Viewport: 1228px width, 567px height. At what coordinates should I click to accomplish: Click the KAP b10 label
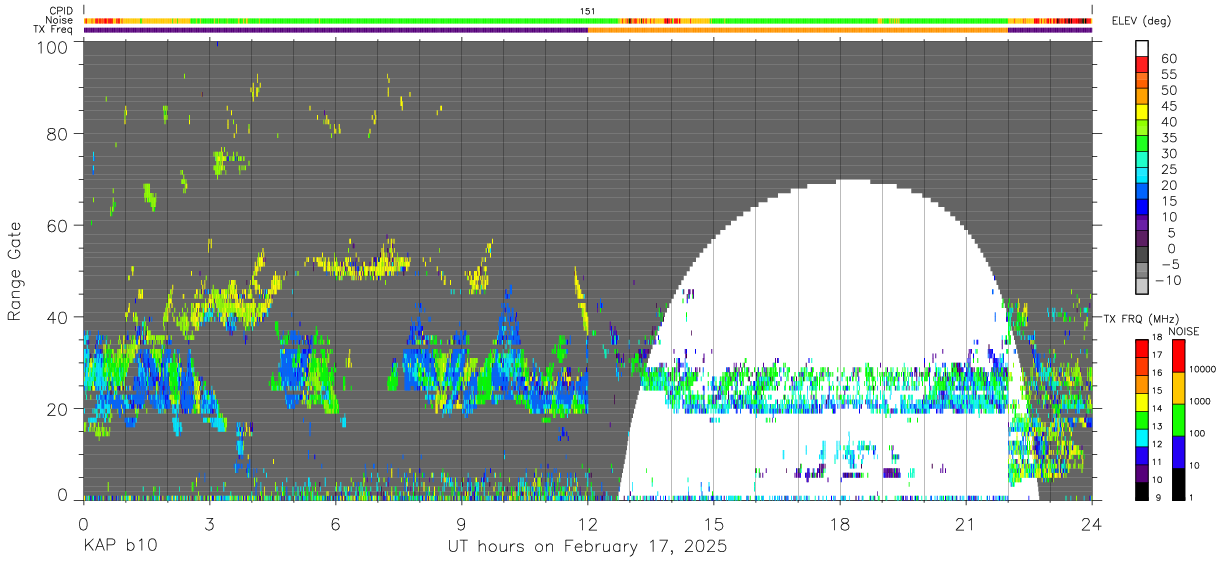(x=119, y=547)
